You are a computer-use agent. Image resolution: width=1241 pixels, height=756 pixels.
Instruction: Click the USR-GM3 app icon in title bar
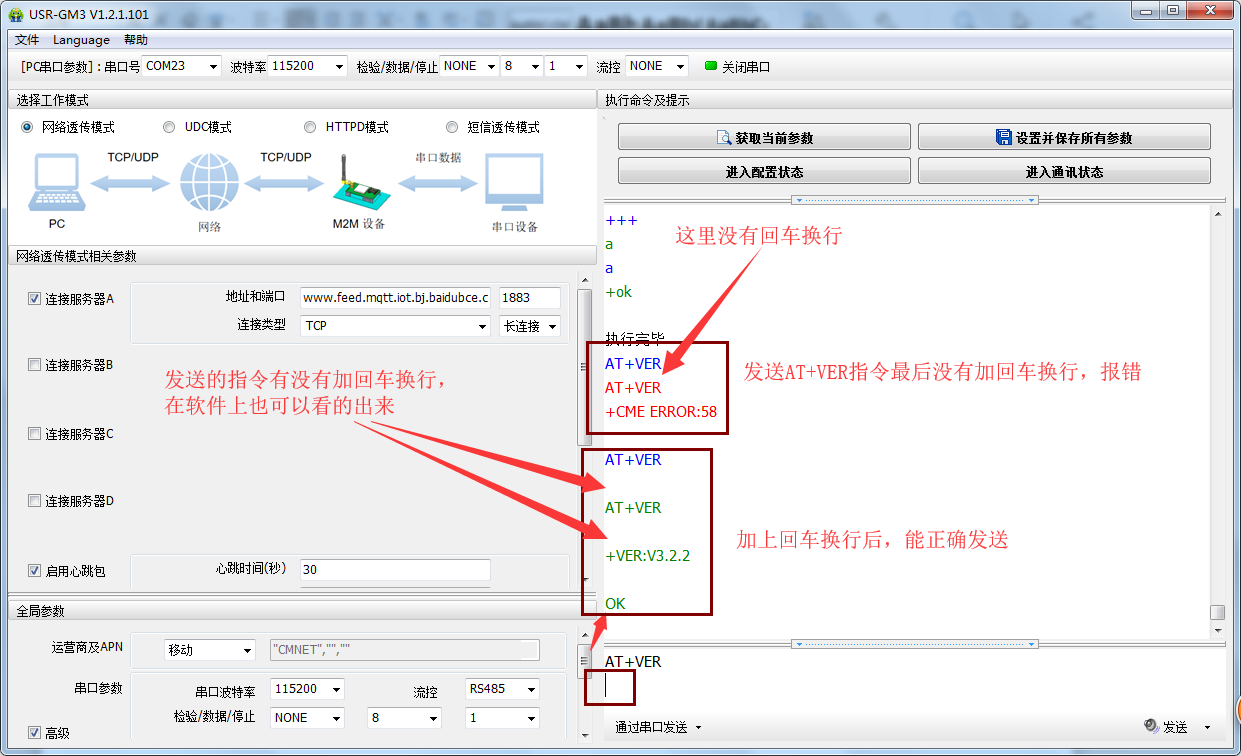click(x=16, y=14)
